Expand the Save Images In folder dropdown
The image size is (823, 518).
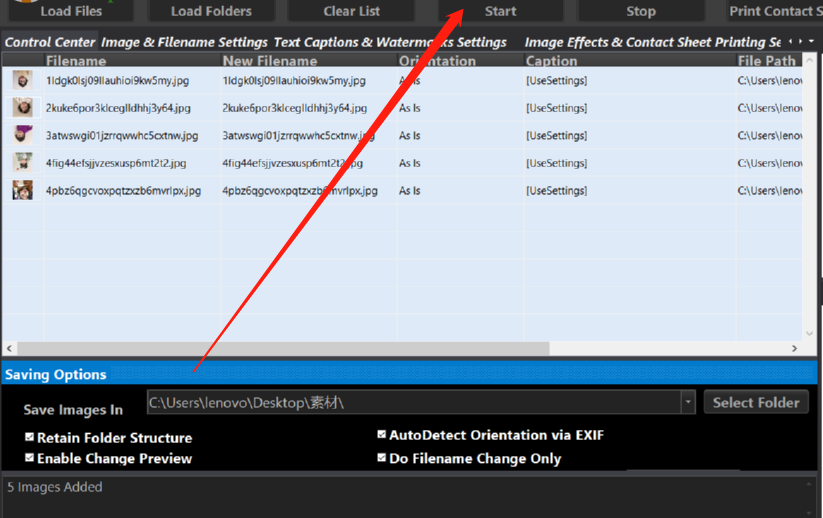[x=688, y=403]
